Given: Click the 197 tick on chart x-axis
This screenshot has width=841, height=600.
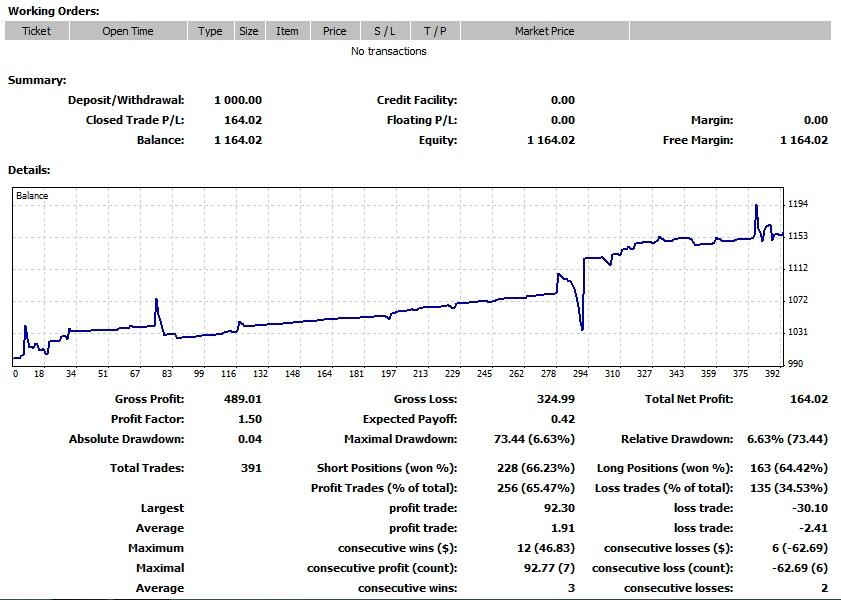Looking at the screenshot, I should (388, 374).
